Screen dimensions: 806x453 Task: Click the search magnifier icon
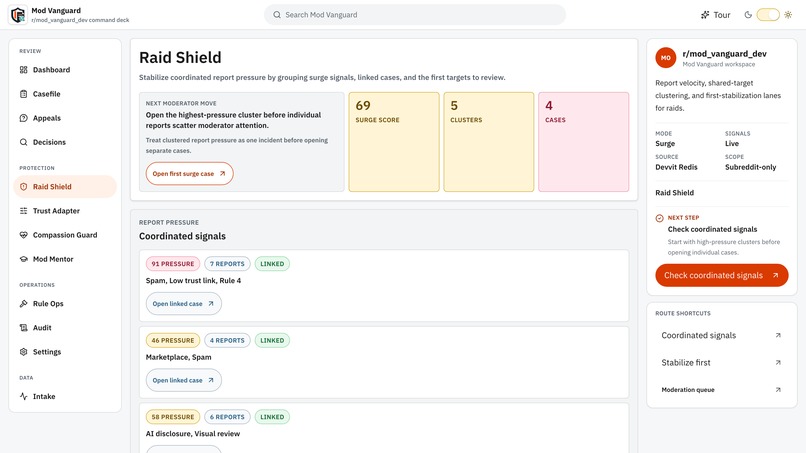pos(277,15)
